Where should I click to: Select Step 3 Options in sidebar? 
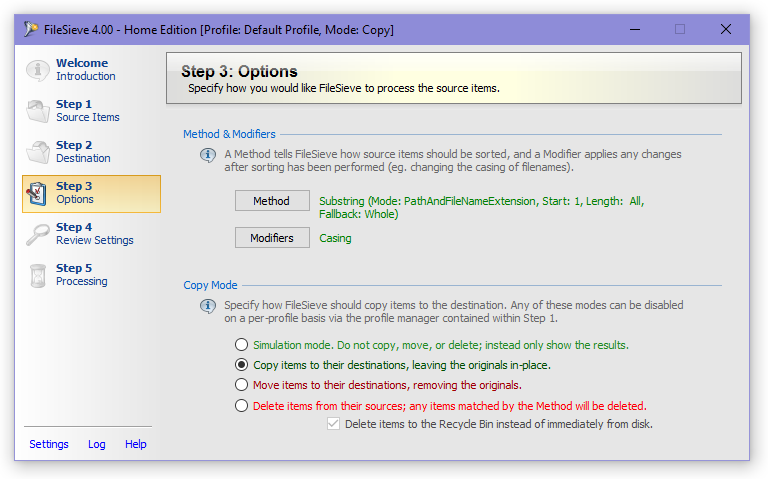pos(92,193)
